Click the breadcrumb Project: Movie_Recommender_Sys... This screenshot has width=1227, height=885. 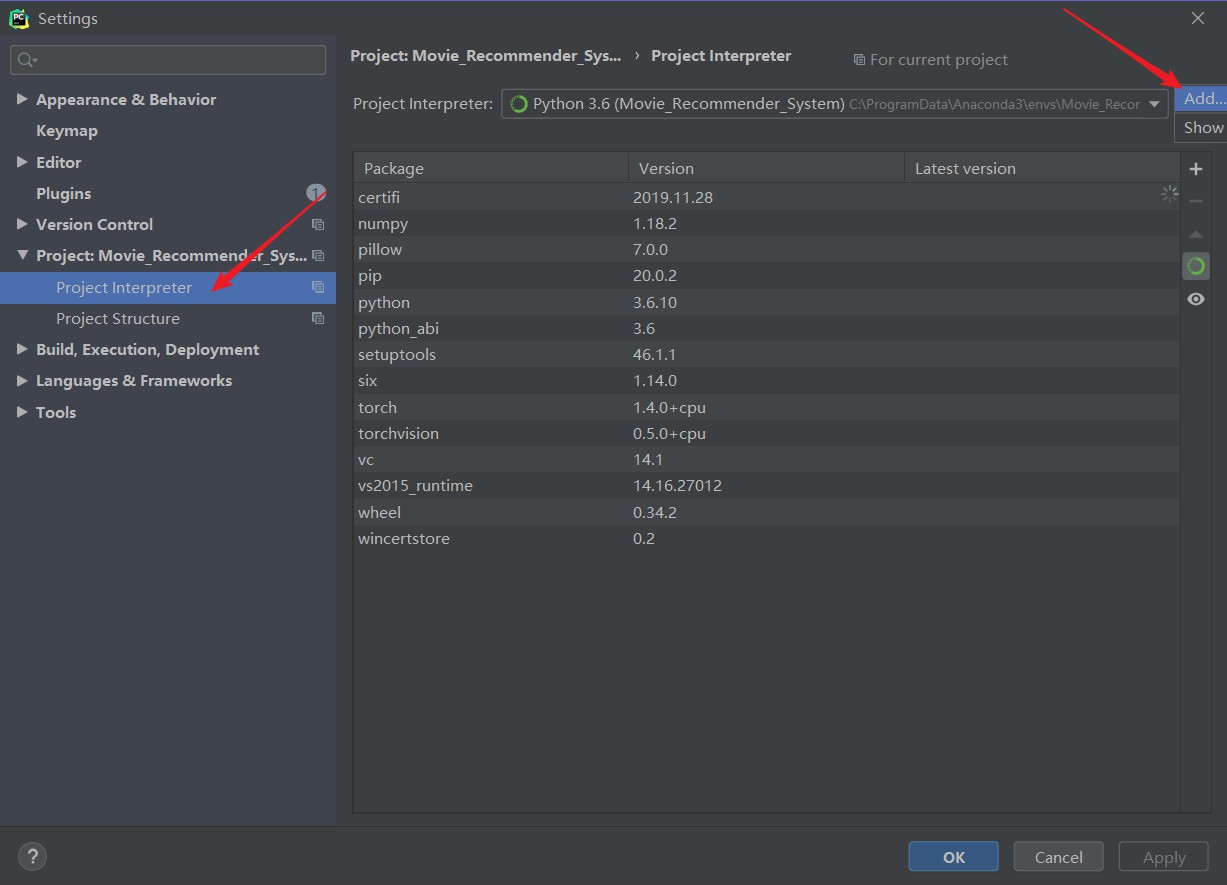pyautogui.click(x=486, y=56)
